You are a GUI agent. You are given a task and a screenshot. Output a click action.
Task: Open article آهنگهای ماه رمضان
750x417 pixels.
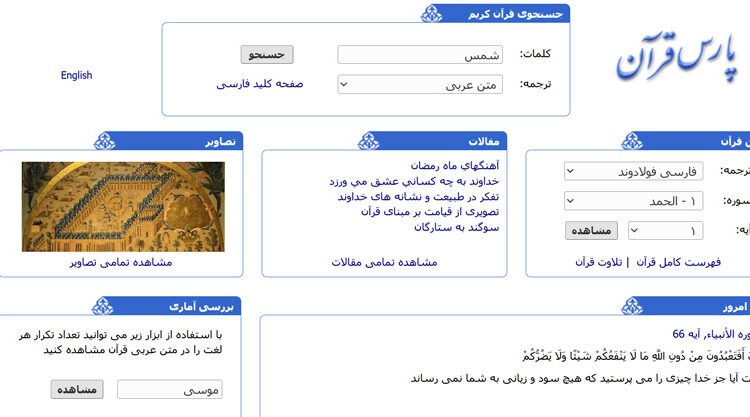coord(454,164)
